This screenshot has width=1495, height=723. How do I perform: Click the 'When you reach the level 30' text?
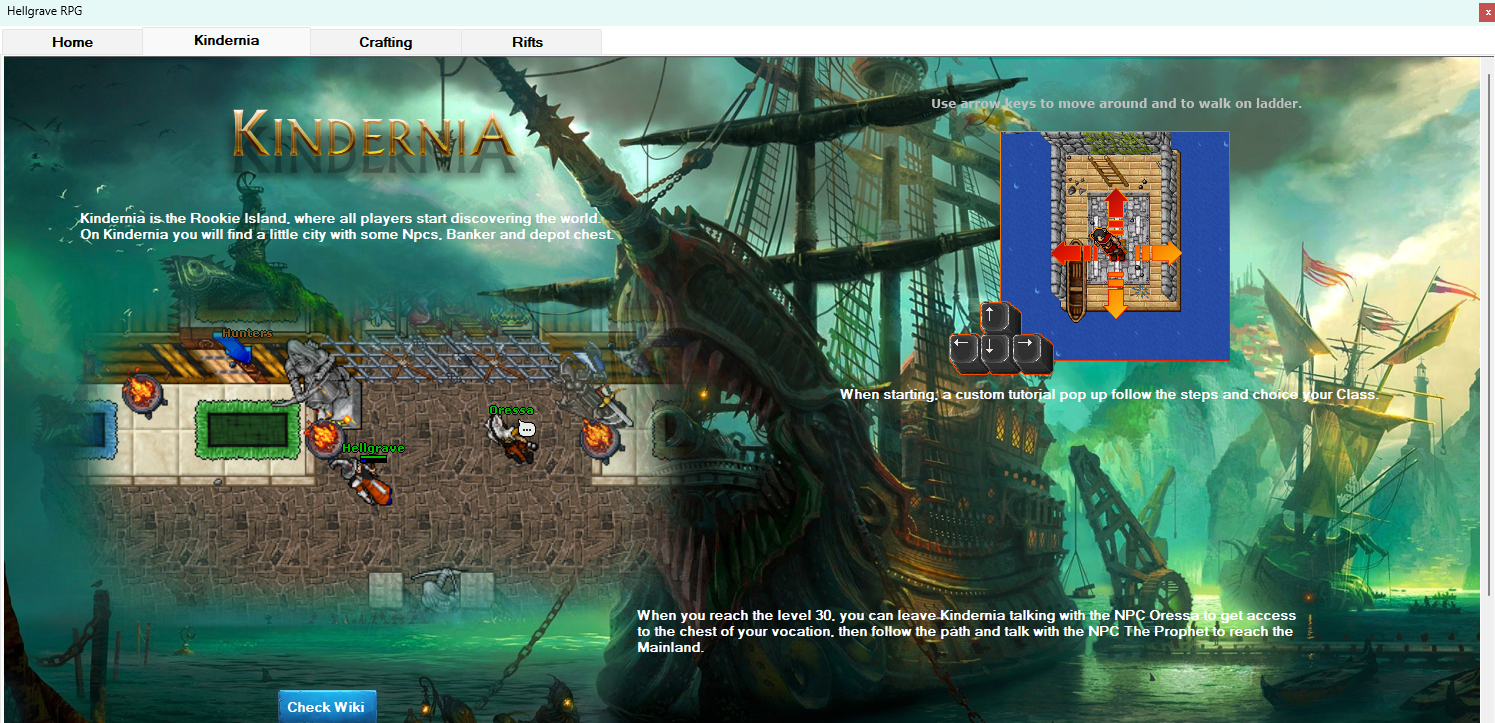966,631
